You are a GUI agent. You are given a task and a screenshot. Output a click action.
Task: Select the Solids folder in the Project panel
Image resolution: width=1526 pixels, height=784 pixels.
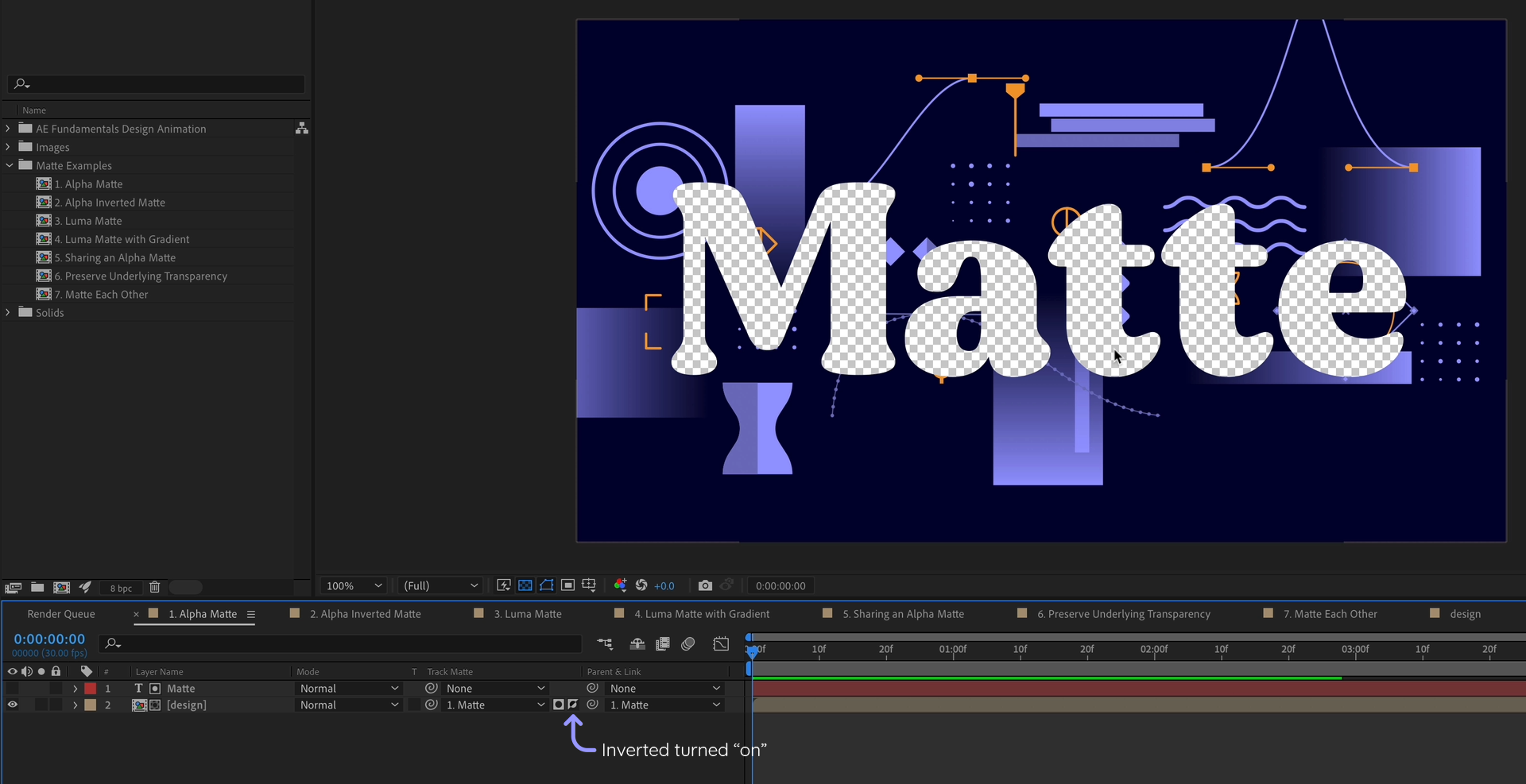click(52, 312)
